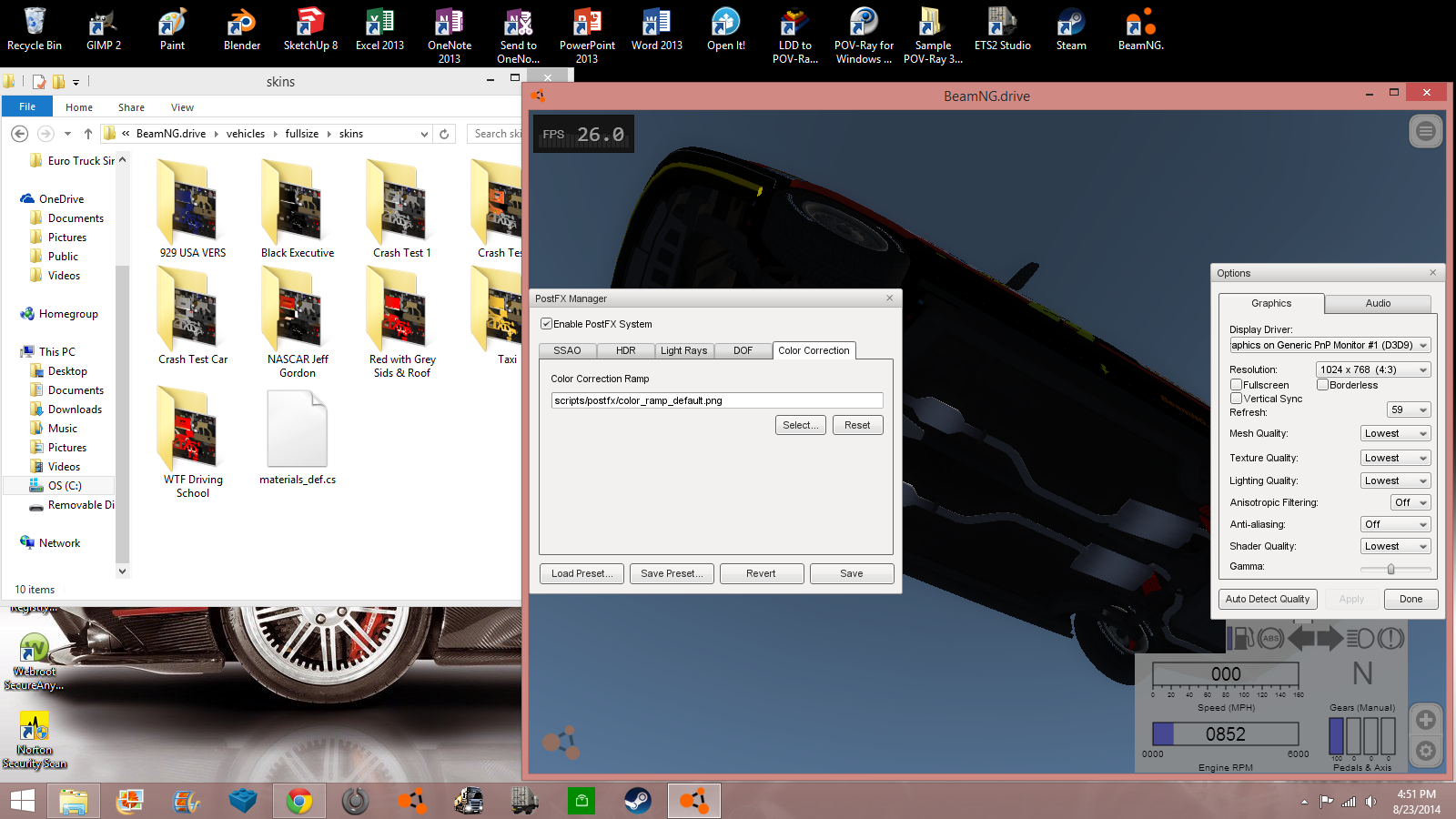The height and width of the screenshot is (819, 1456).
Task: Click the Gamma slider handle
Action: 1390,569
